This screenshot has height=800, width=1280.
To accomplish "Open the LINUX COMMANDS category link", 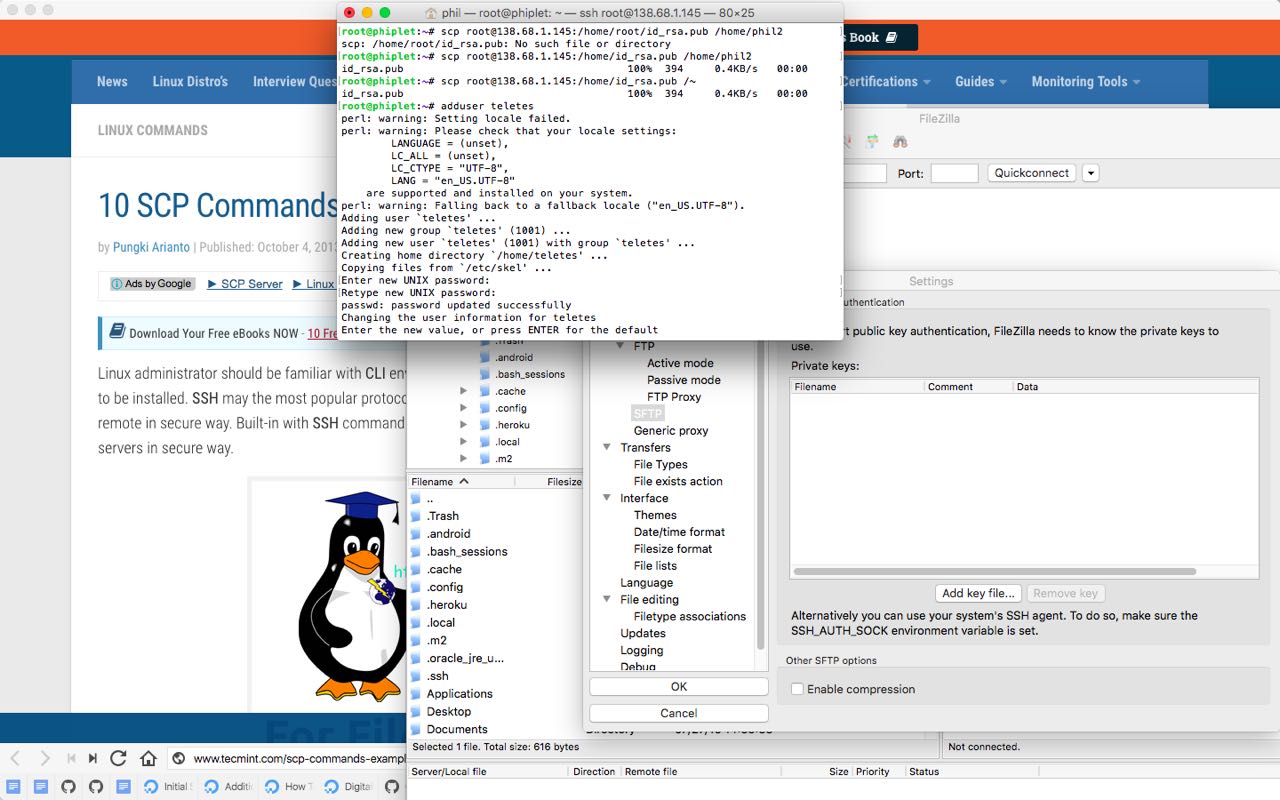I will (x=153, y=130).
